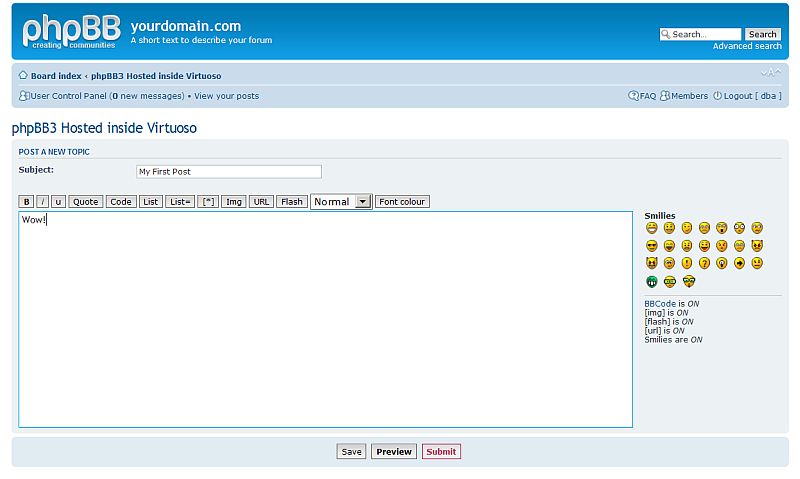Preview the post
The height and width of the screenshot is (479, 800).
tap(394, 452)
